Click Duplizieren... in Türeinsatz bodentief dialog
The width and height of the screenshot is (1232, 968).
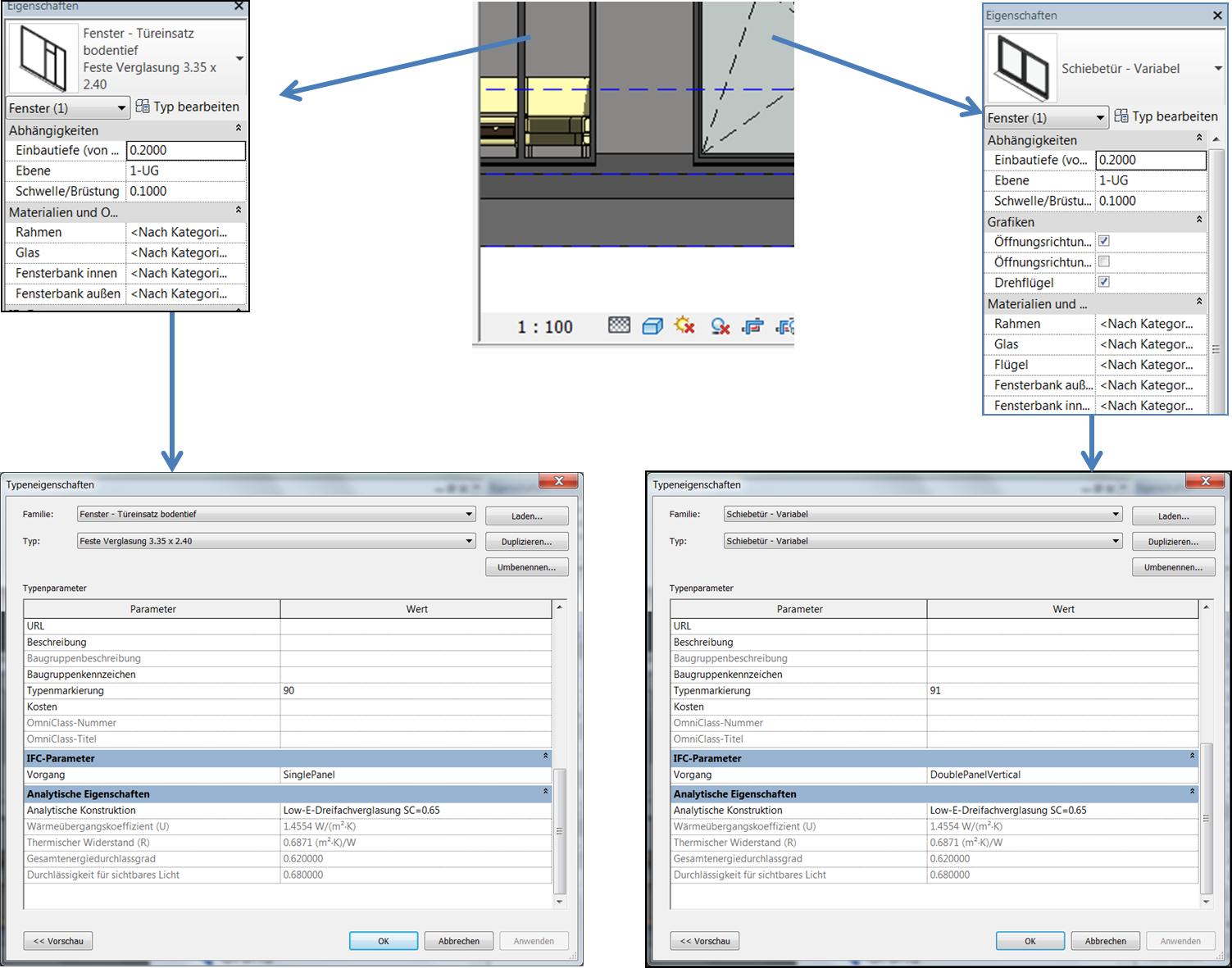click(x=527, y=542)
